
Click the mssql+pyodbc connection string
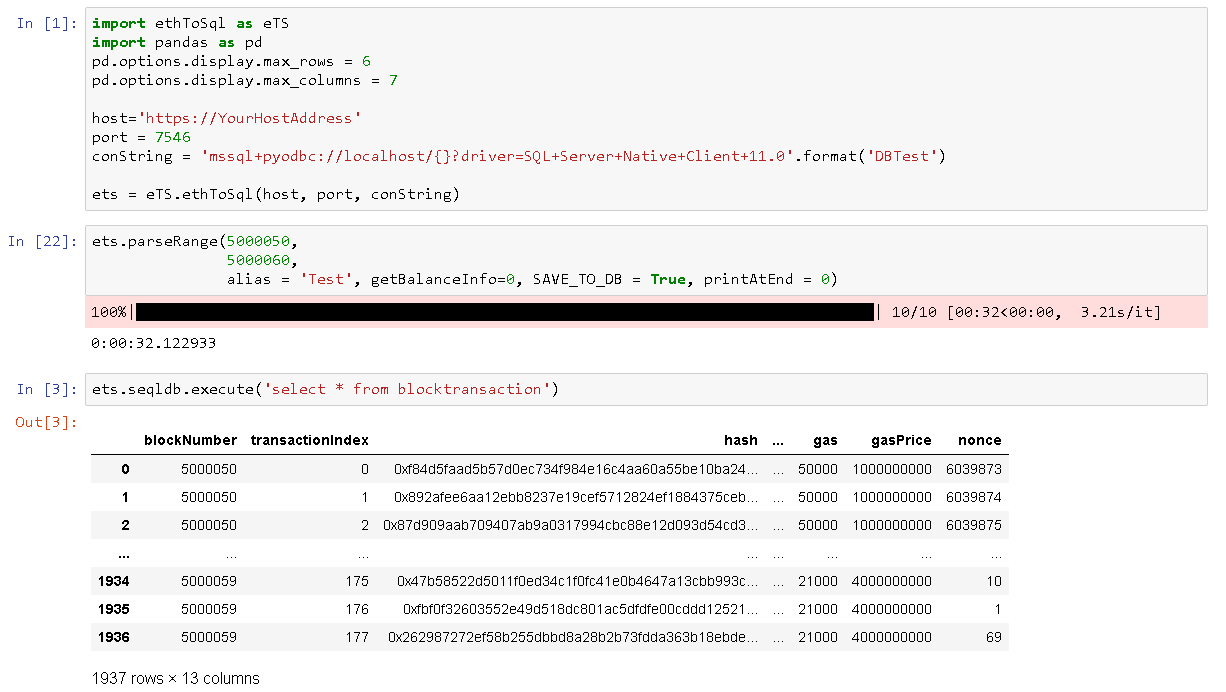tap(497, 156)
